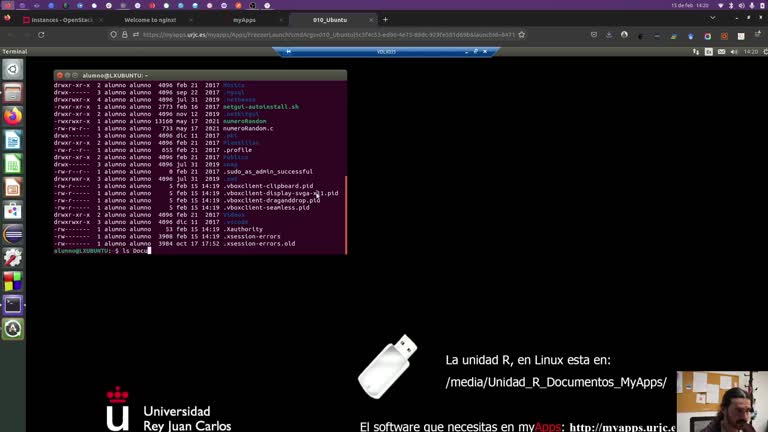Open a new Firefox tab

(385, 20)
